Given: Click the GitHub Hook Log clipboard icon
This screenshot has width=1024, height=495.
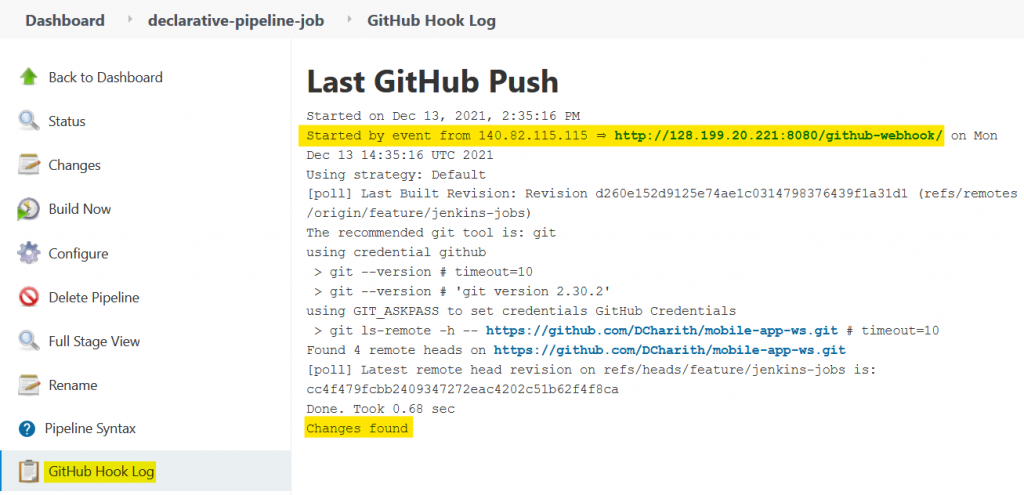Looking at the screenshot, I should (29, 471).
